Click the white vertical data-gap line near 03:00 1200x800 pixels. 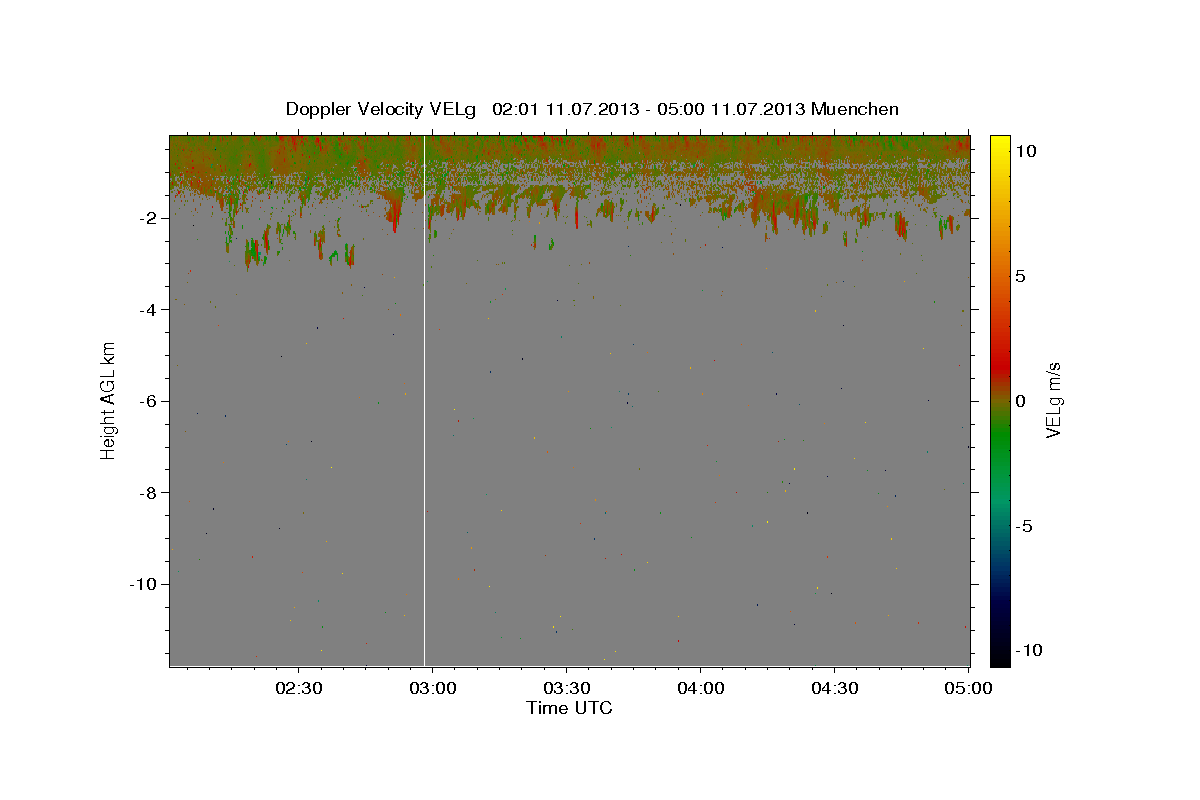[425, 400]
